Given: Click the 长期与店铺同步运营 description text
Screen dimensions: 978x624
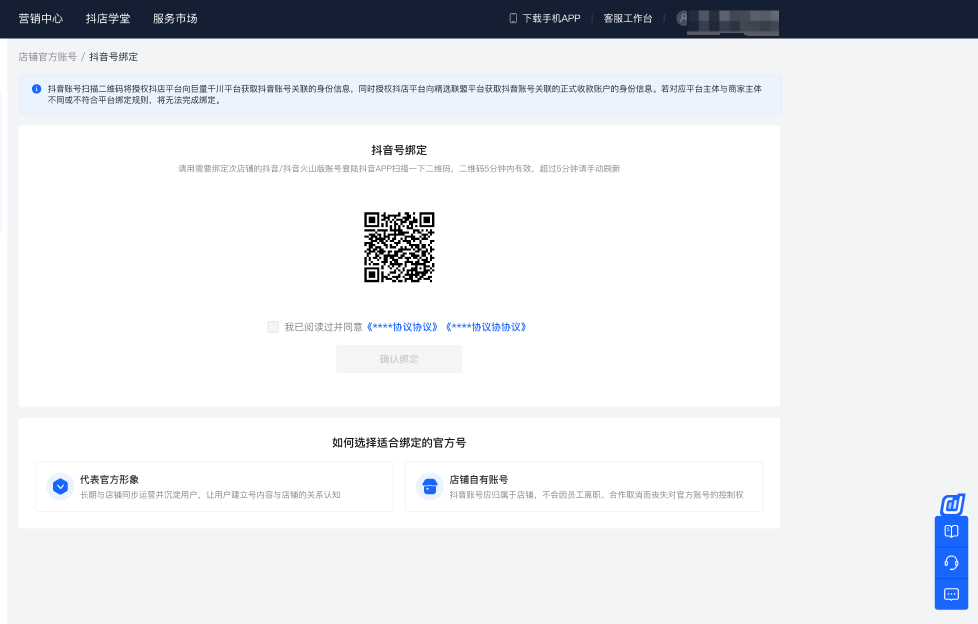Looking at the screenshot, I should point(210,495).
